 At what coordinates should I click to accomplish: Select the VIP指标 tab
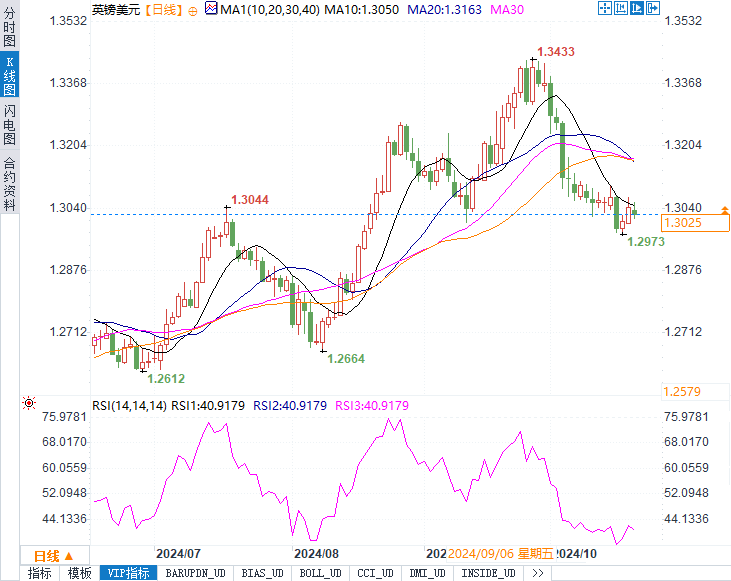tap(129, 573)
